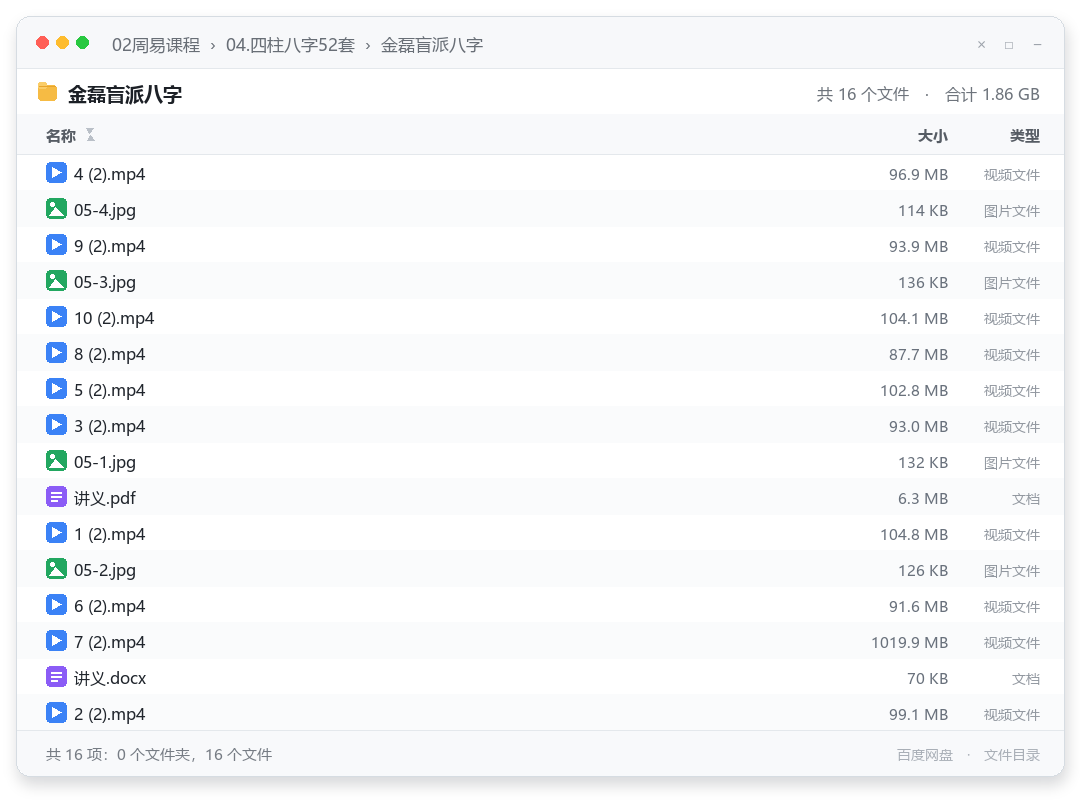Select the file name 2 (2).mp4
1080x800 pixels.
pyautogui.click(x=110, y=714)
